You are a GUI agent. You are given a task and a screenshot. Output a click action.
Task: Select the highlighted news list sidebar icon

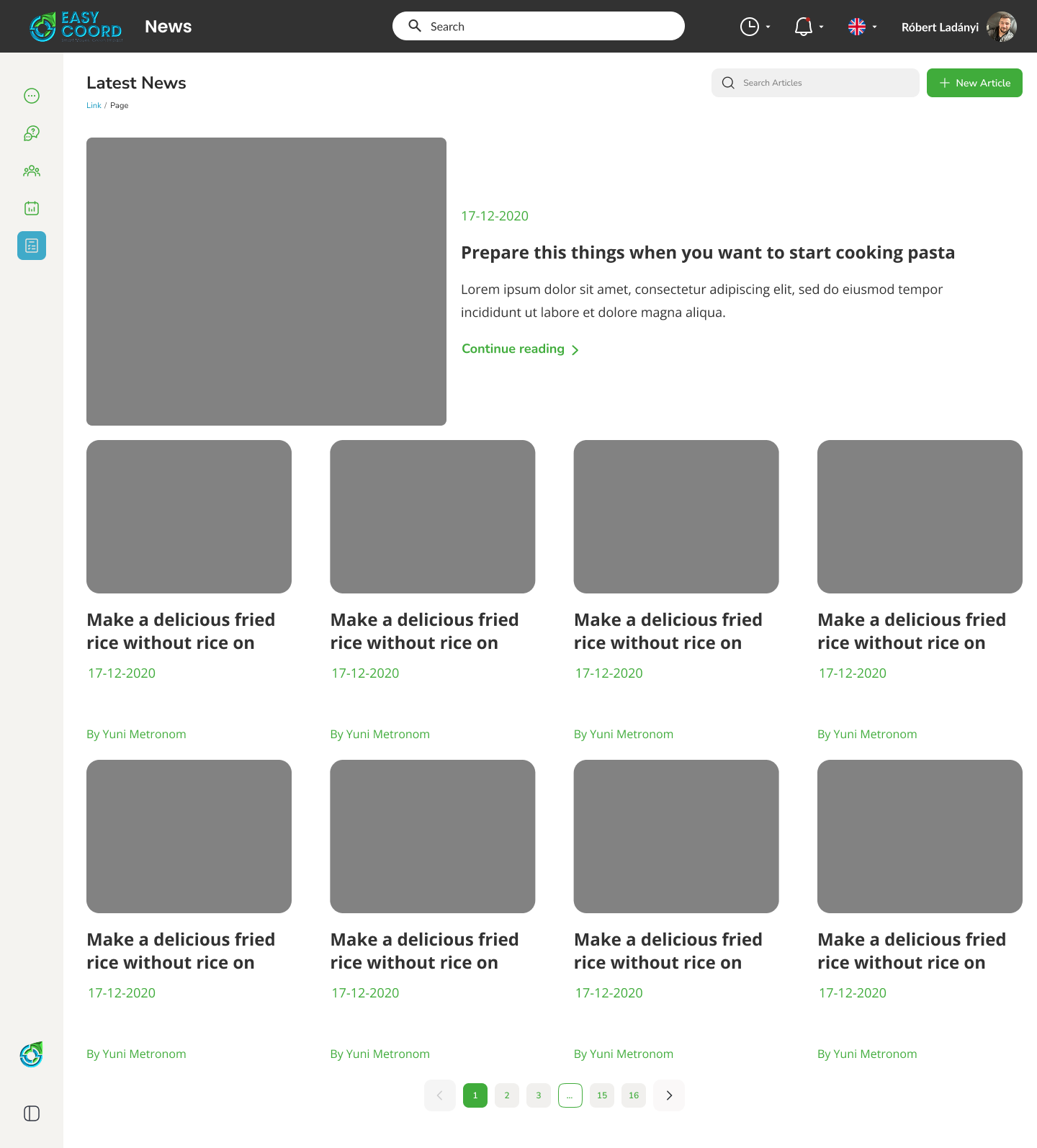[32, 246]
